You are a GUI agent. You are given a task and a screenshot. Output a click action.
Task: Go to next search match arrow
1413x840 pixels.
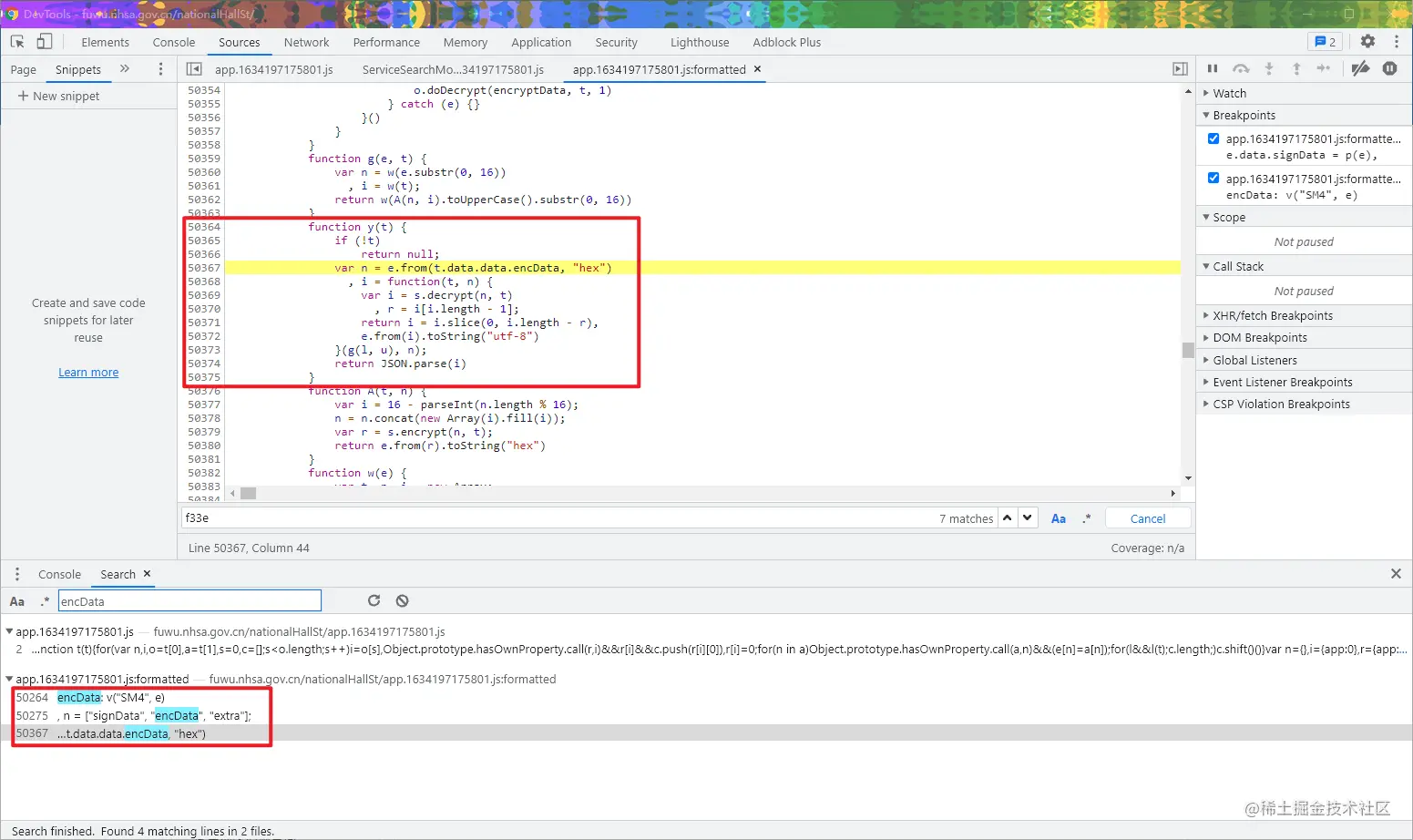pos(1028,517)
